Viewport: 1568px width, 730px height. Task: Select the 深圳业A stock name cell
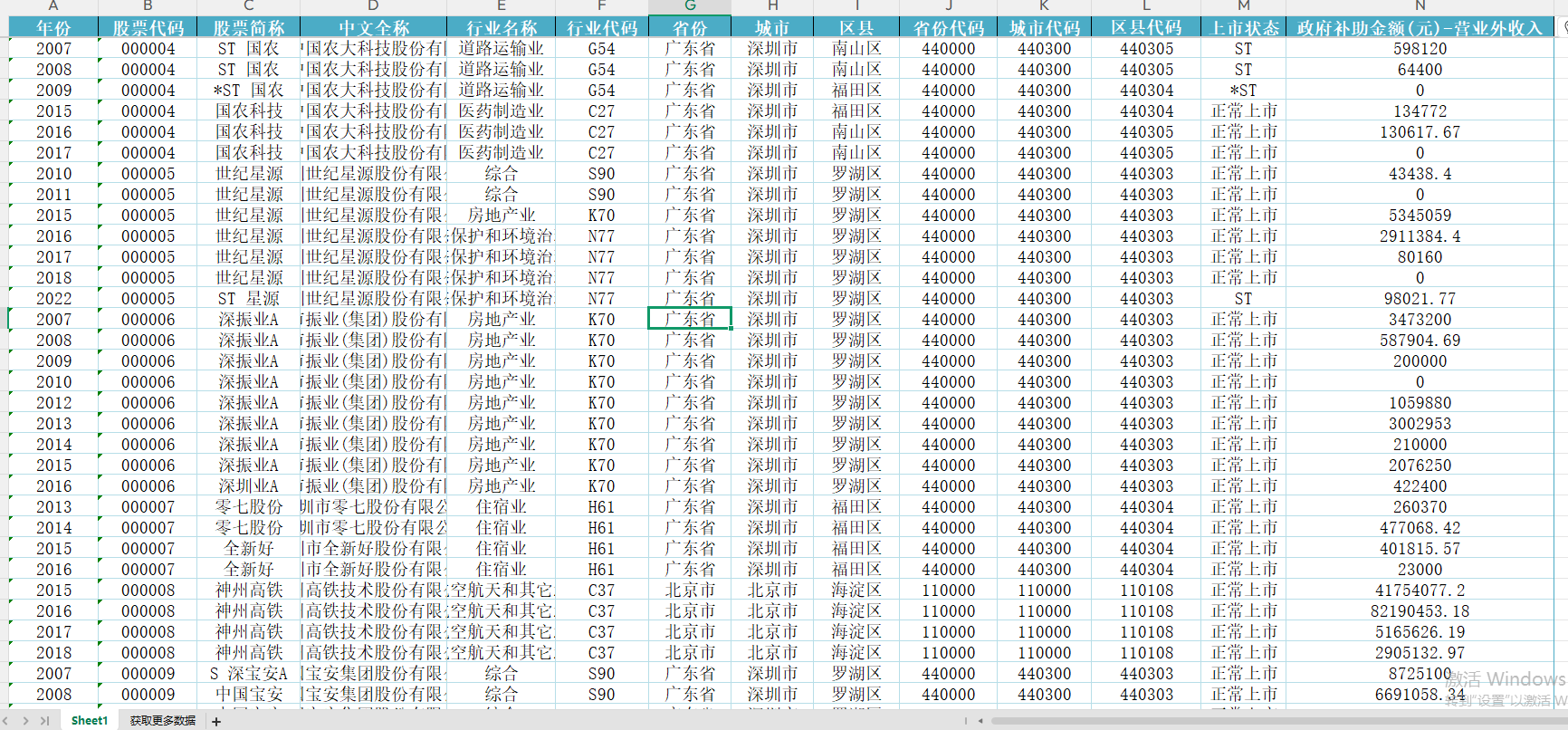point(248,486)
